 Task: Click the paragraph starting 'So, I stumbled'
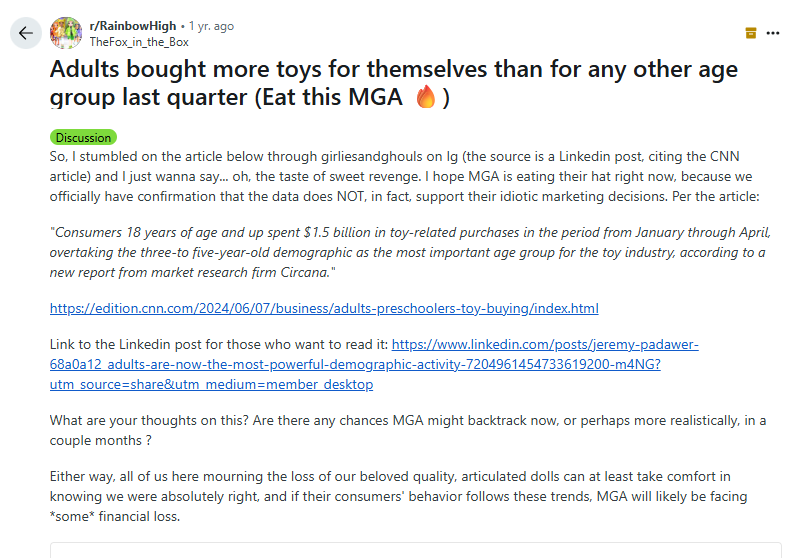404,176
